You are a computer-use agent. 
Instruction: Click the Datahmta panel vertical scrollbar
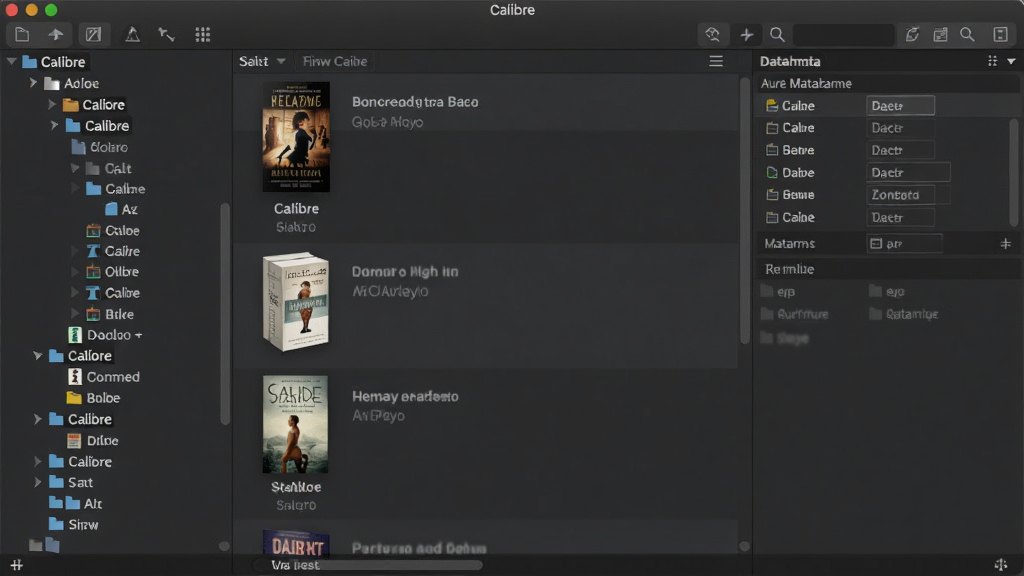point(1014,172)
